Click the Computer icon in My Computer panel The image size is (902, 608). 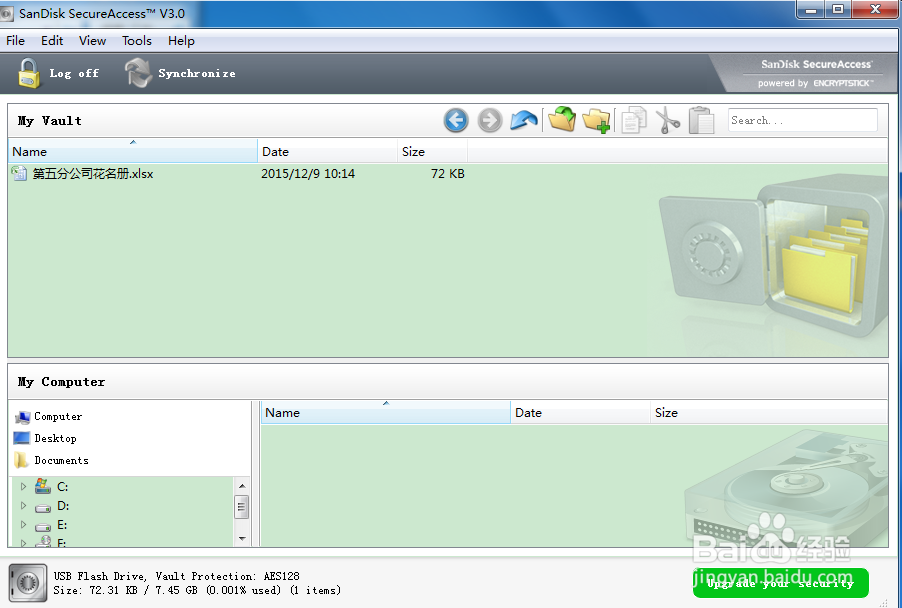click(x=22, y=416)
